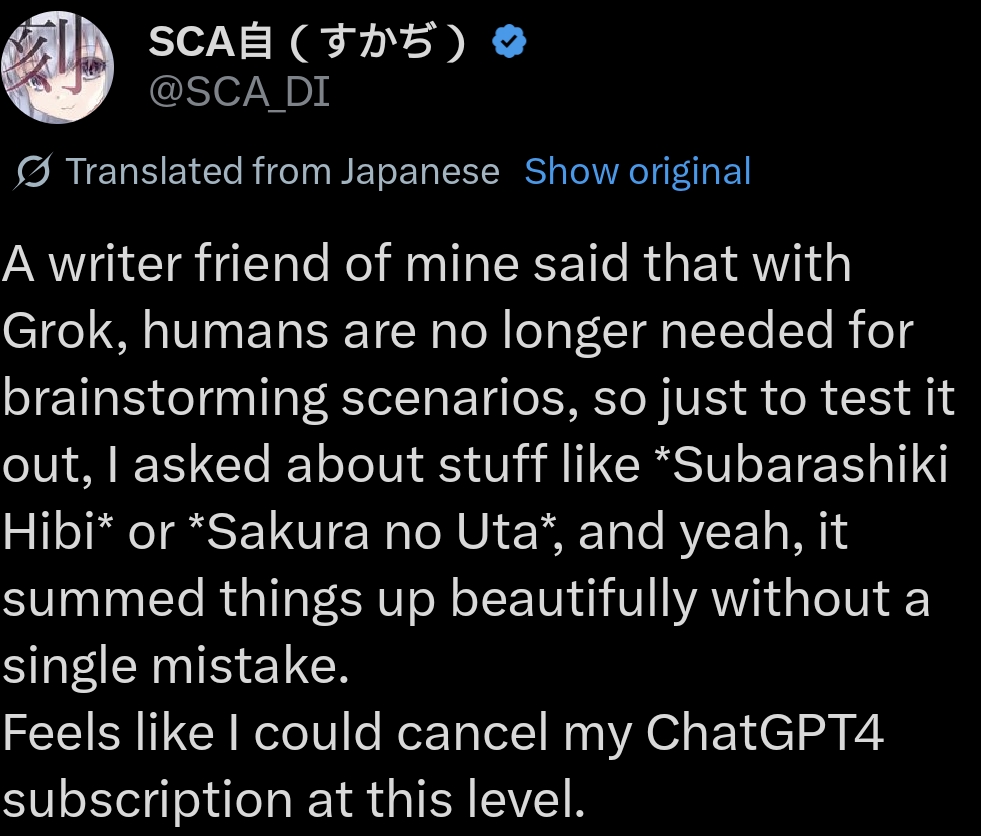
Task: Click the last line 'subscription at this level.'
Action: click(292, 800)
